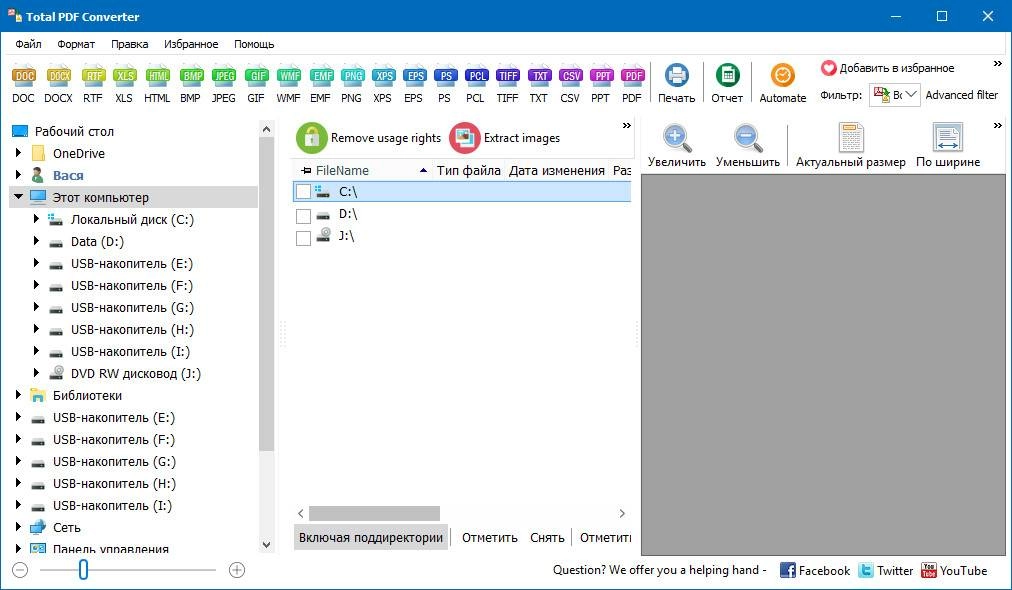
Task: Expand Data (D:) node
Action: [x=36, y=241]
